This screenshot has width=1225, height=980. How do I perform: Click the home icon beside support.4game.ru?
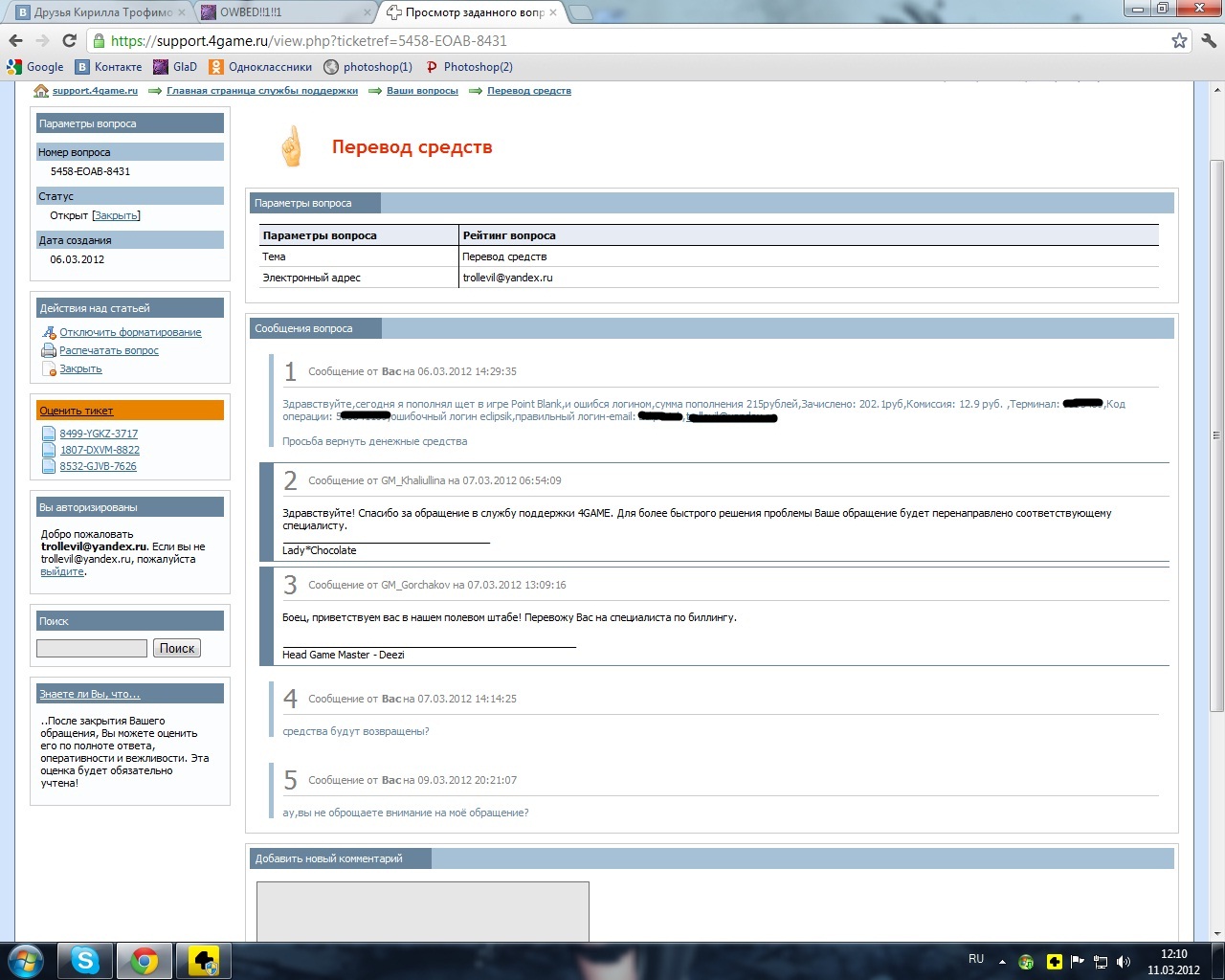41,91
